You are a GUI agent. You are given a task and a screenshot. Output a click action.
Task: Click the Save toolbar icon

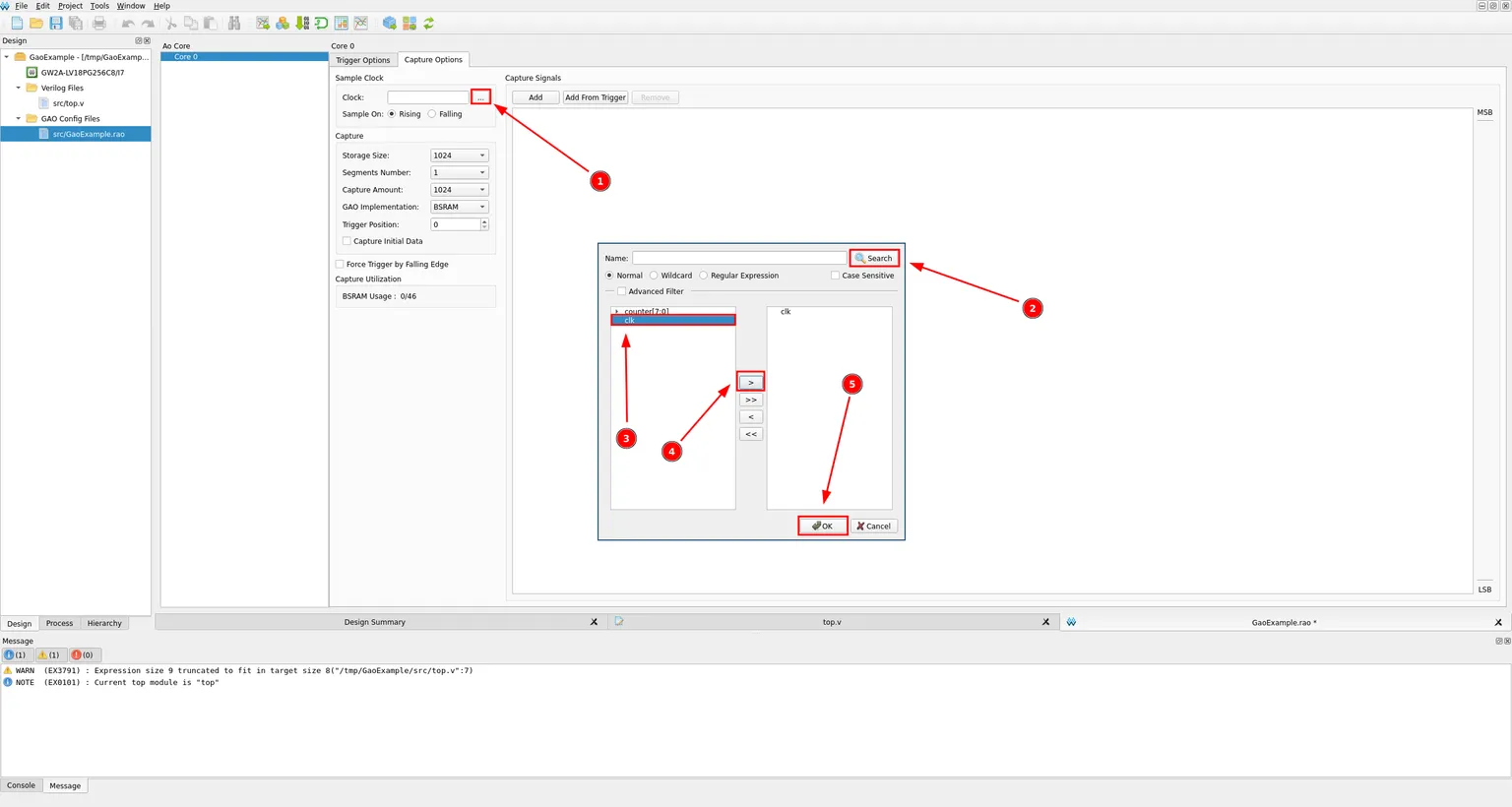[x=56, y=23]
